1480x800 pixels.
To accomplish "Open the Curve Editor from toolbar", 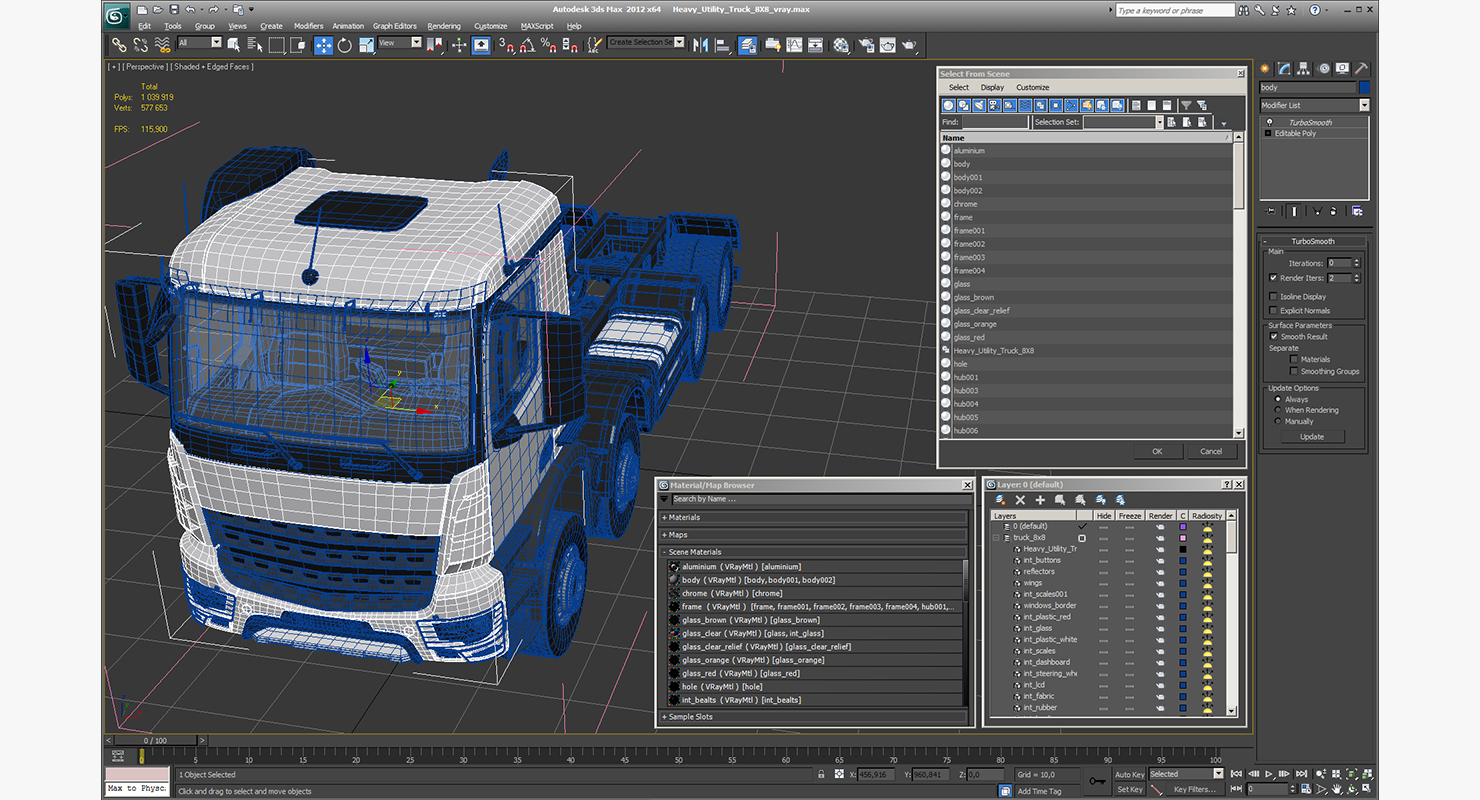I will point(794,45).
